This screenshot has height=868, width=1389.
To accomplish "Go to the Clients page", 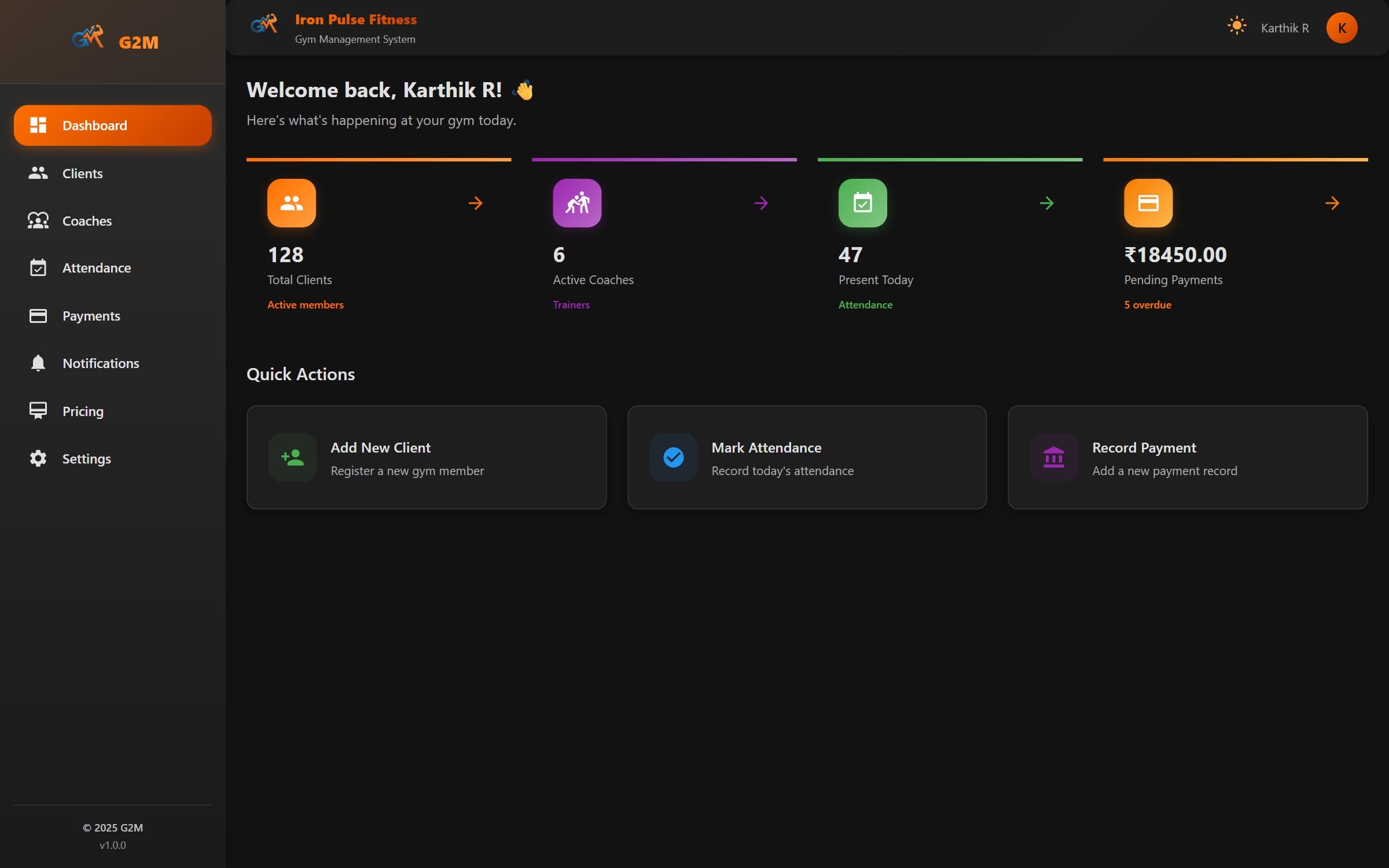I will [113, 173].
